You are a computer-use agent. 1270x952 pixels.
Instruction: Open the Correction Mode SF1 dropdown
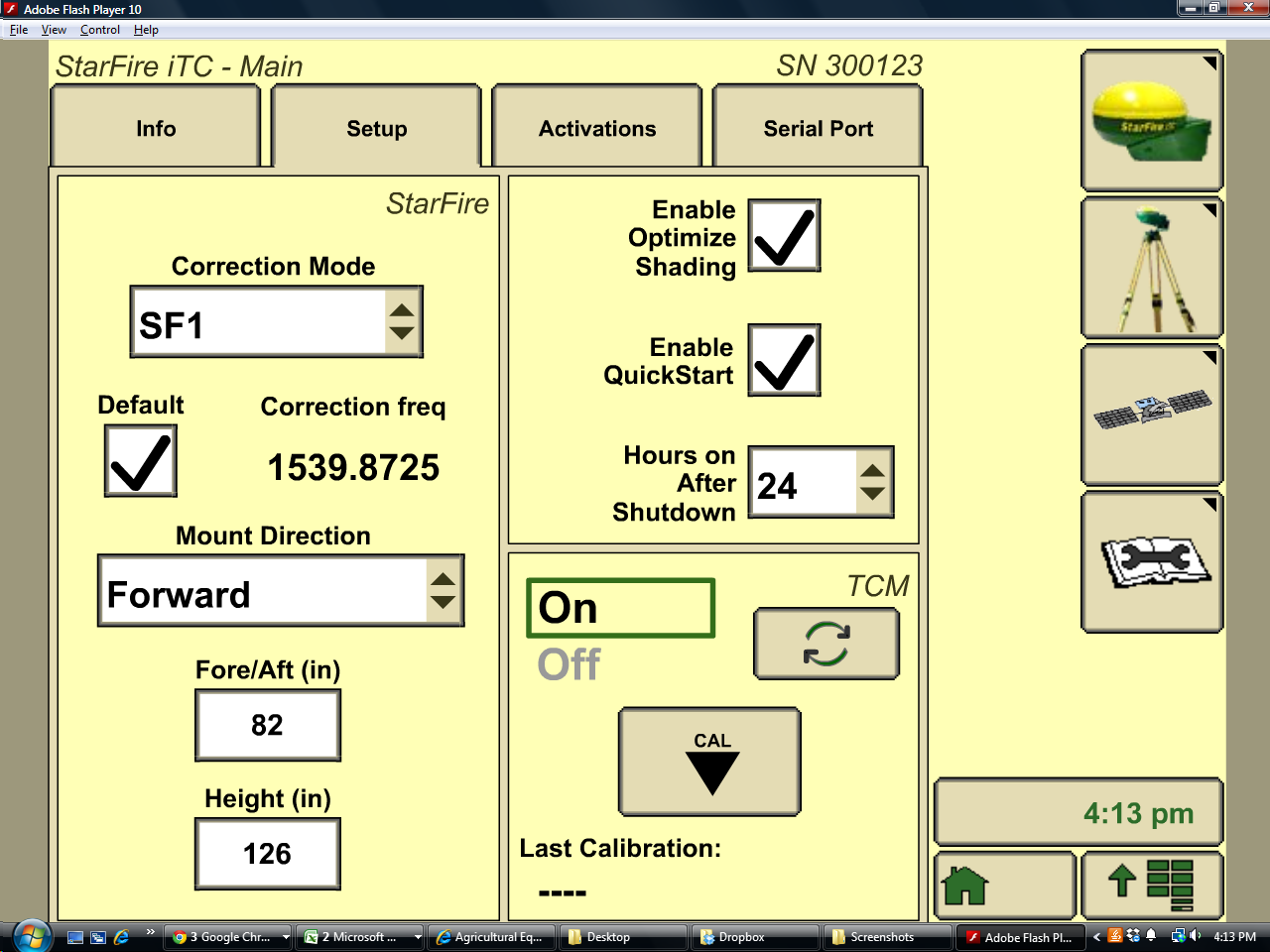point(277,322)
